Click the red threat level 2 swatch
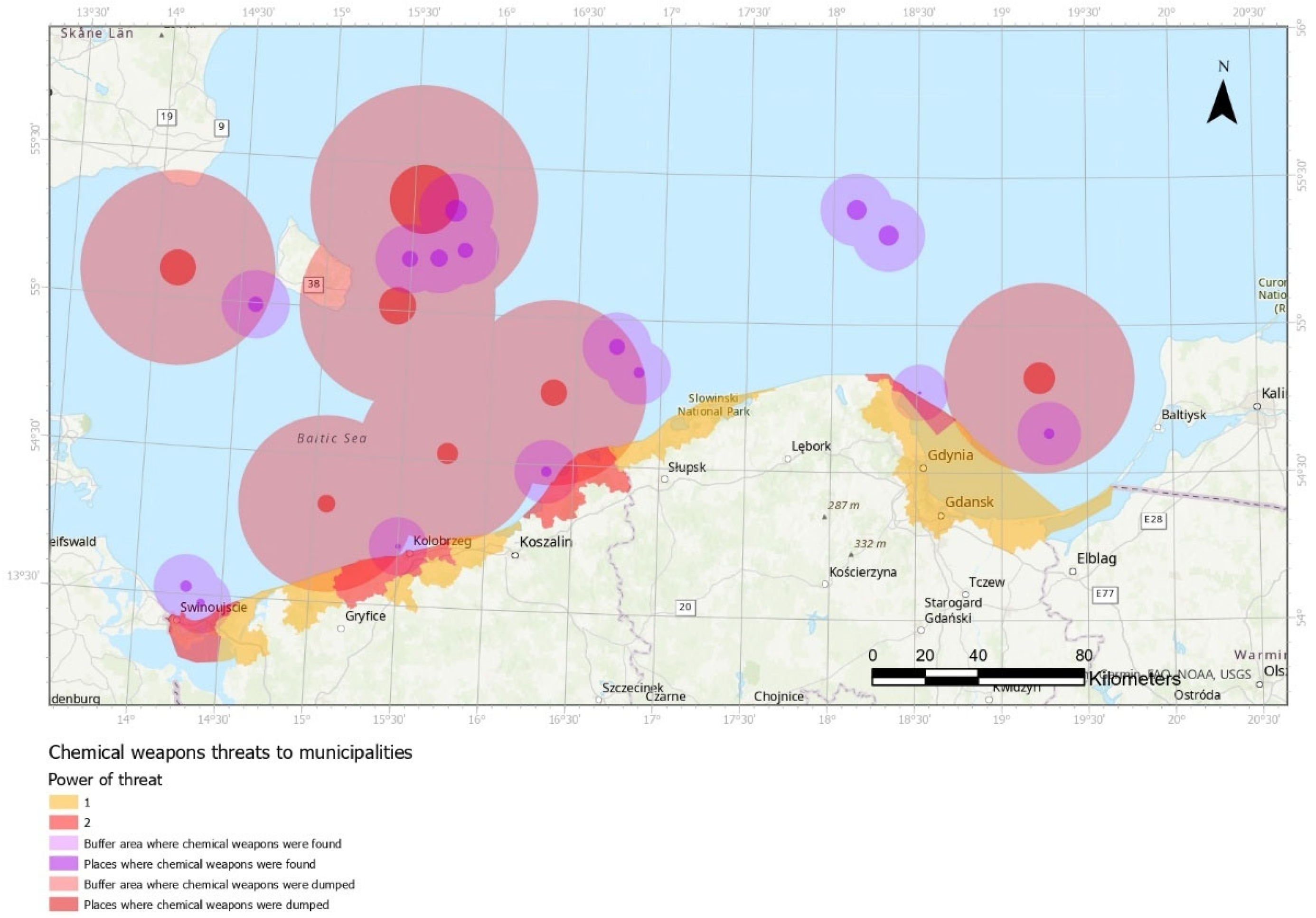The image size is (1316, 918). pyautogui.click(x=63, y=823)
